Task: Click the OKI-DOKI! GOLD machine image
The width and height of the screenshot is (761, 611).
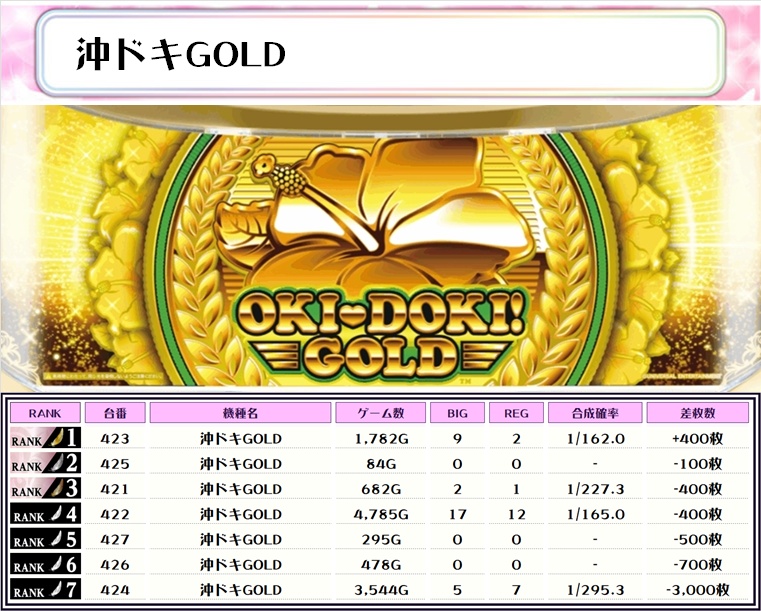Action: point(380,246)
